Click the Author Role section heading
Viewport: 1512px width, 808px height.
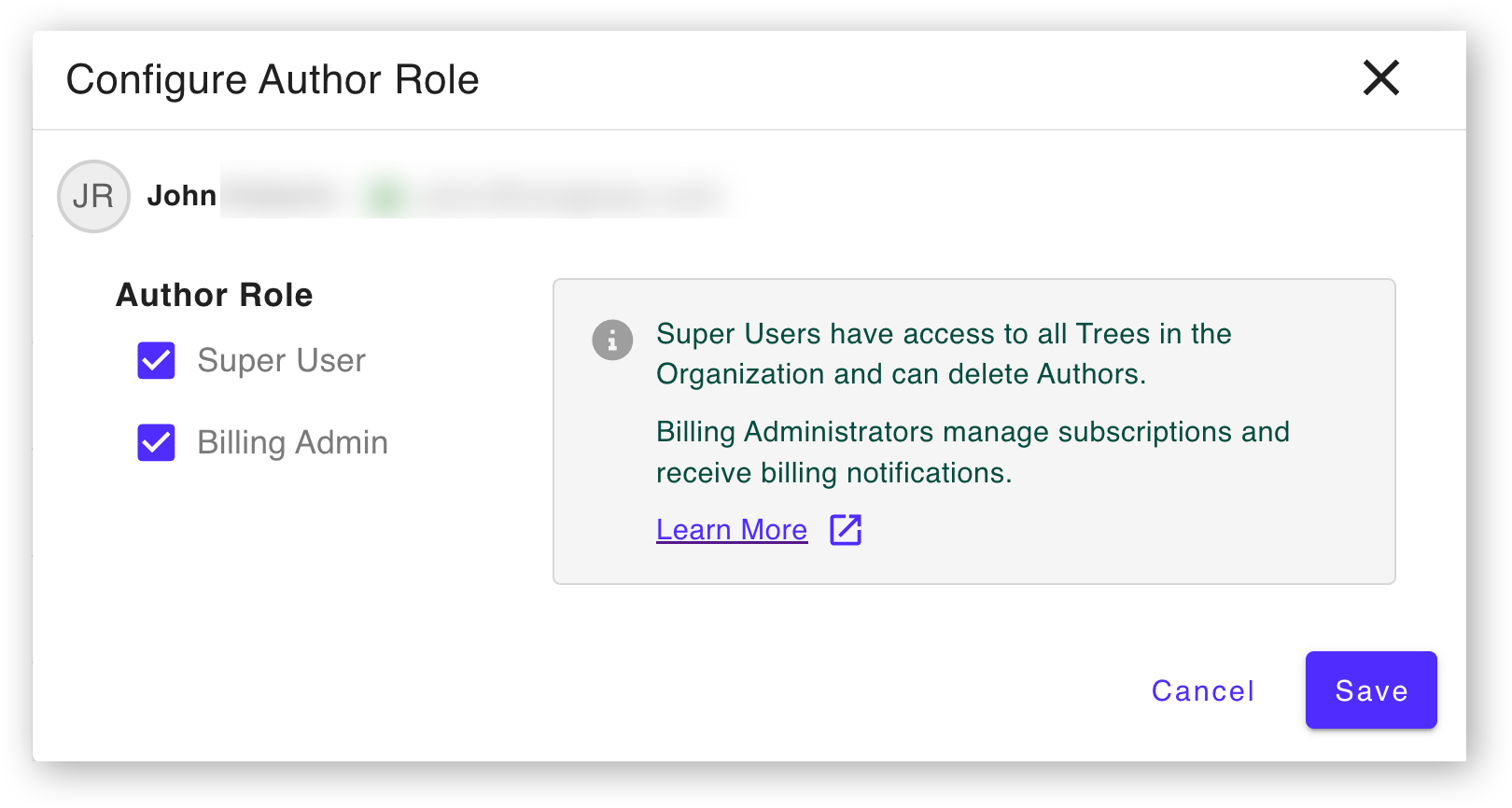coord(215,295)
